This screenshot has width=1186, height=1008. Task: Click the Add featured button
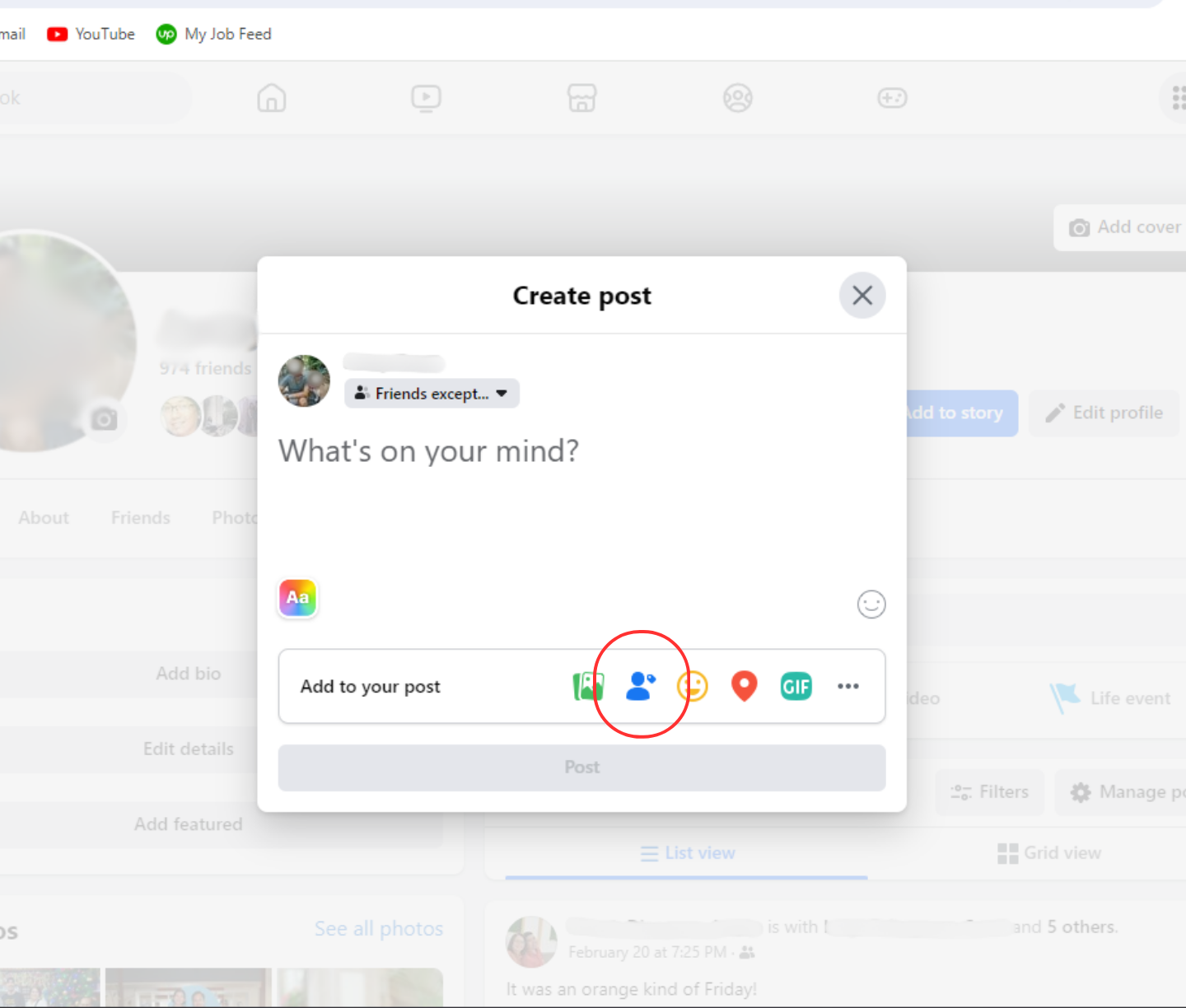(x=189, y=824)
